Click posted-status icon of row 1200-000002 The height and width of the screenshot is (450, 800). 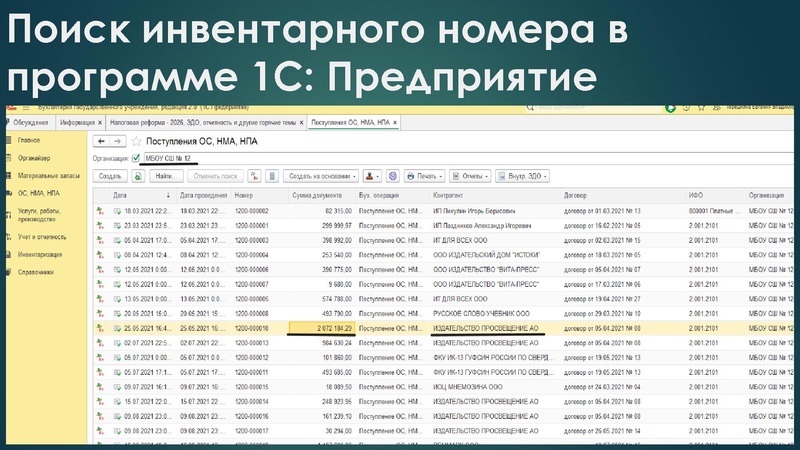pos(100,211)
